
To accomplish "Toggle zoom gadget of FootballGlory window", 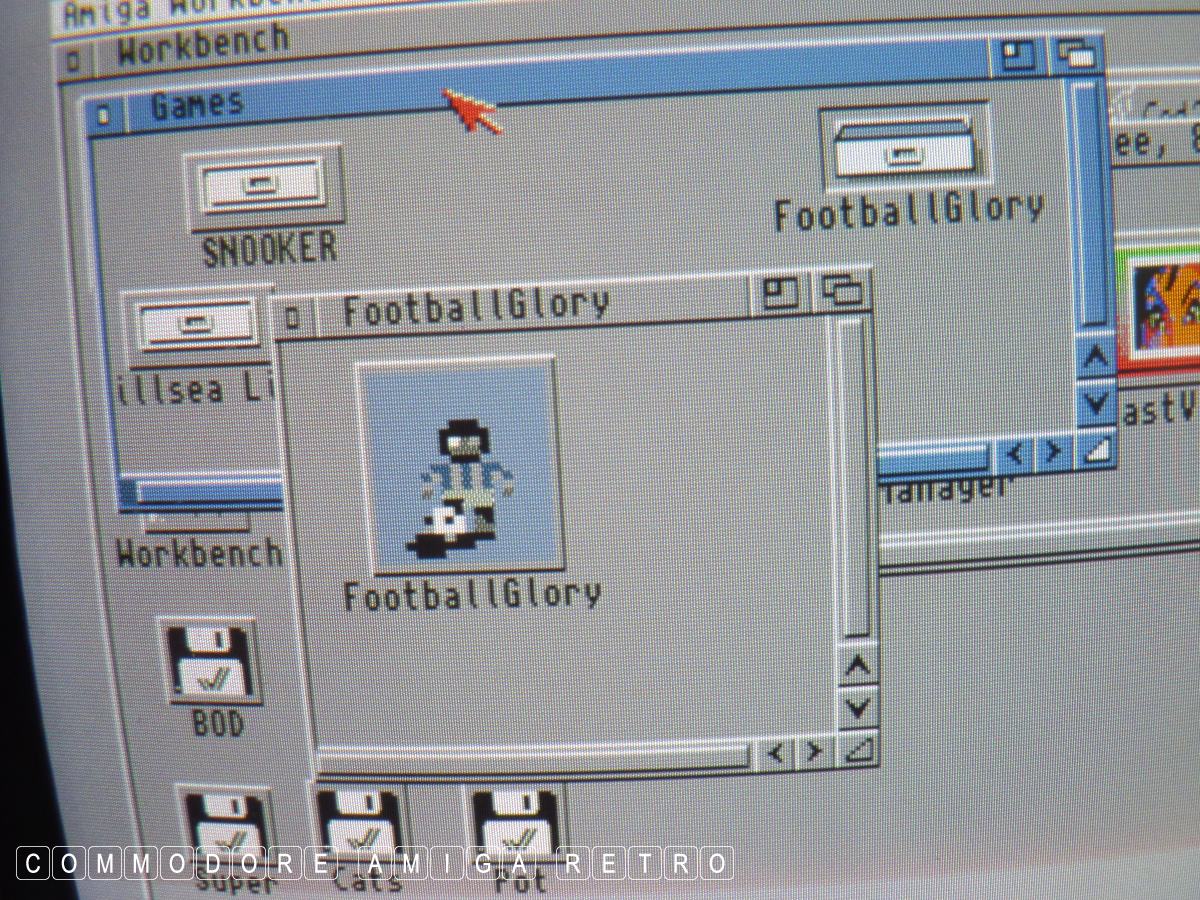I will (780, 292).
